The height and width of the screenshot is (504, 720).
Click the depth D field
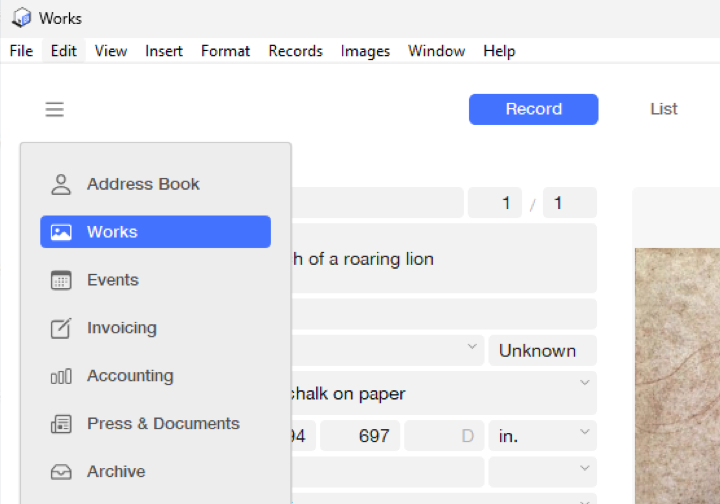(444, 436)
